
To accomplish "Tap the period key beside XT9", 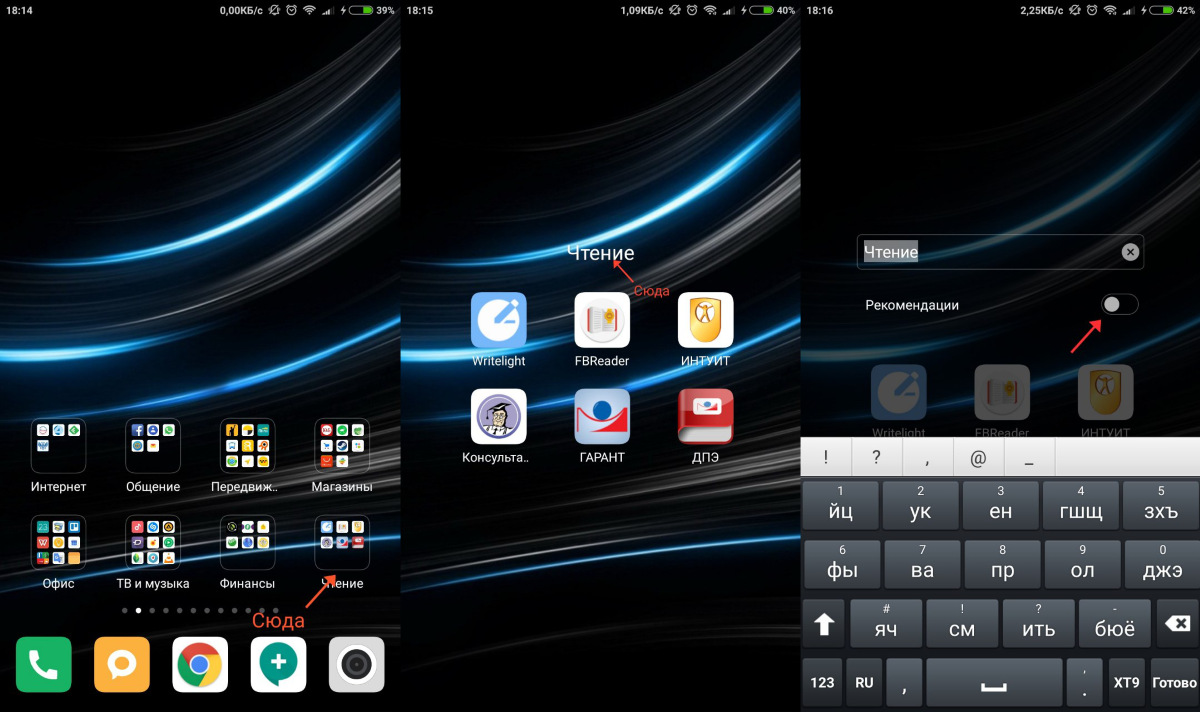I will pos(1084,682).
